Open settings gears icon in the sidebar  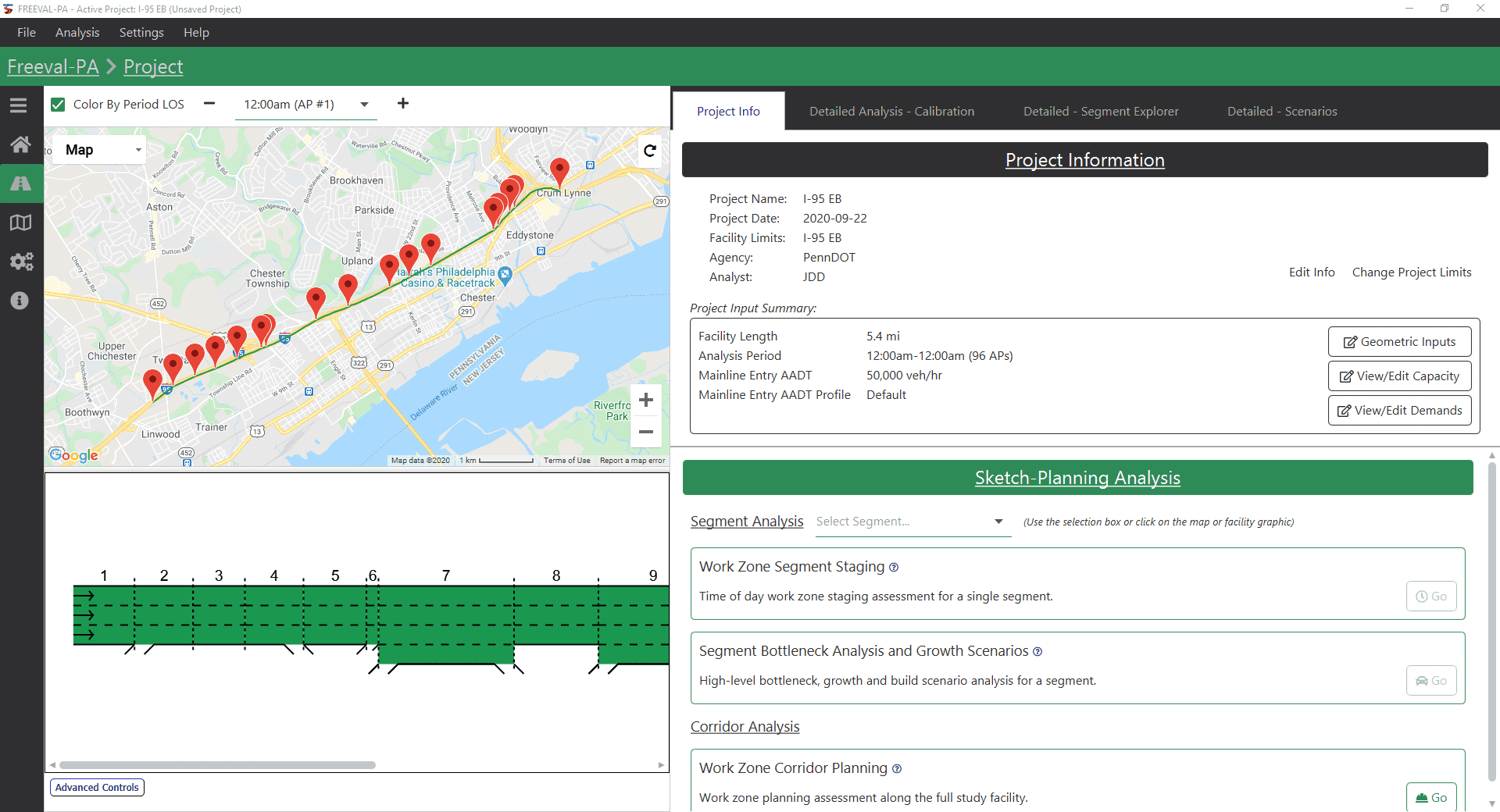21,262
